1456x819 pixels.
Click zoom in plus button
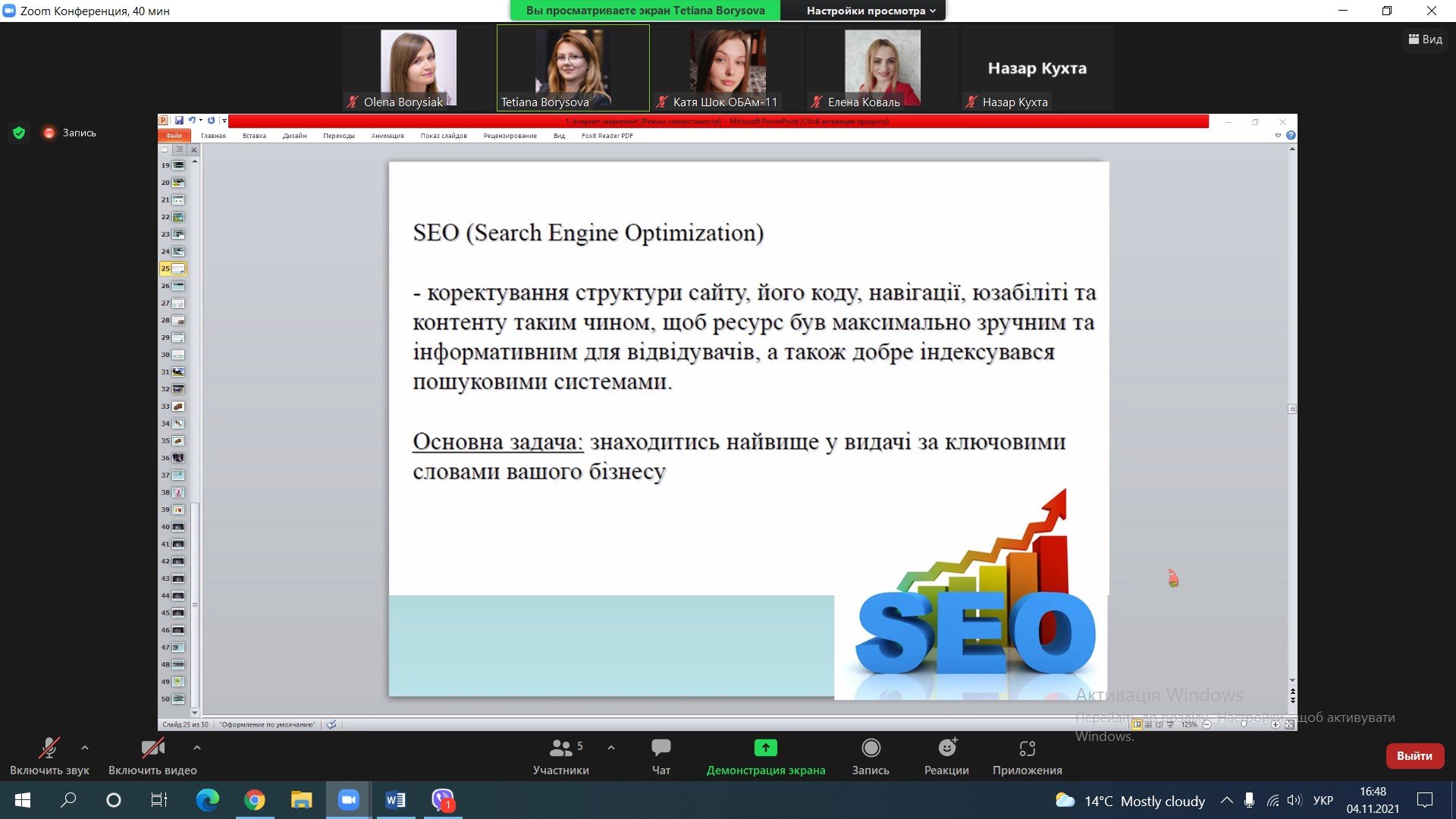point(1276,724)
